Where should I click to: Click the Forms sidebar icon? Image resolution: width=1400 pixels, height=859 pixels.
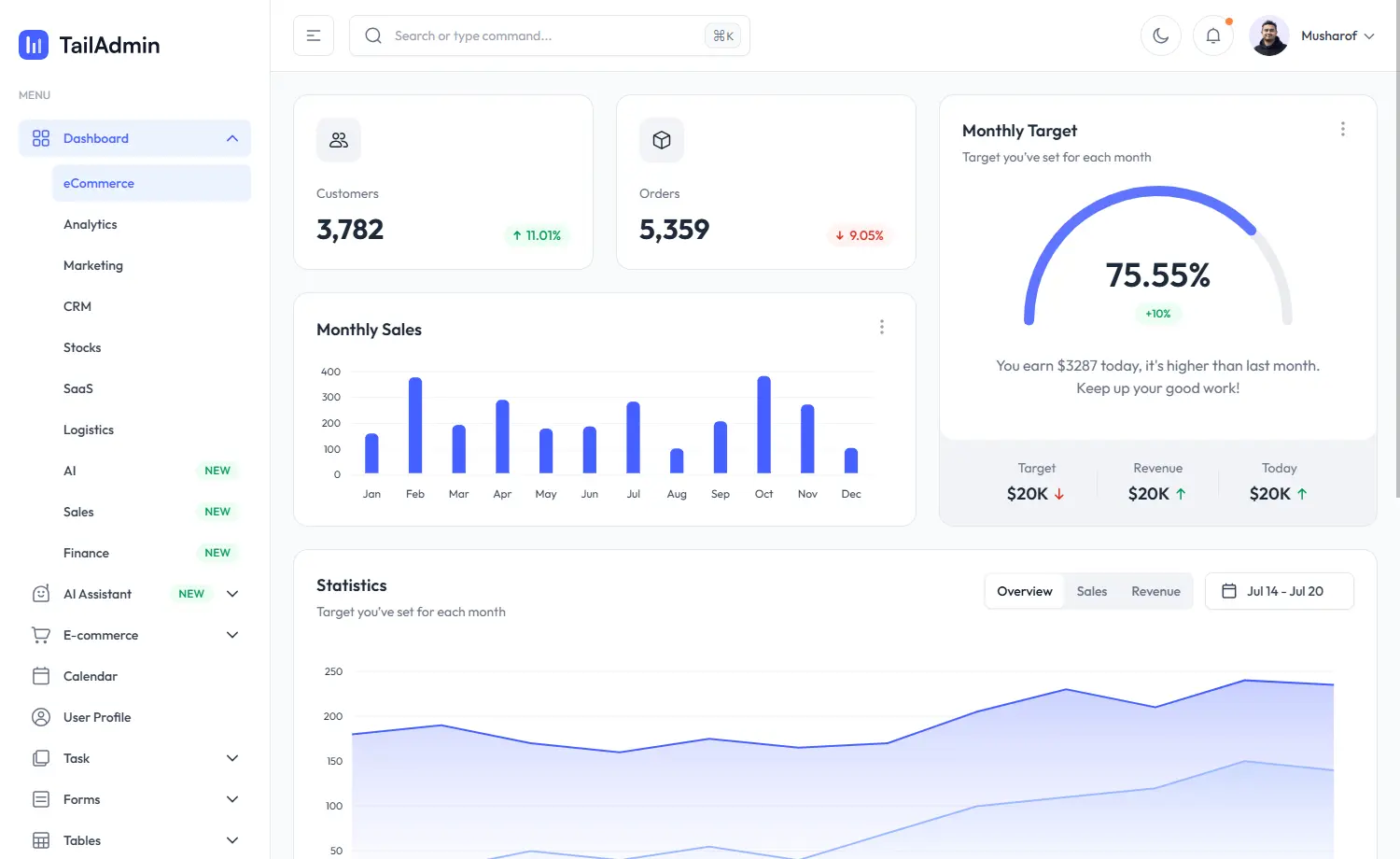coord(41,799)
